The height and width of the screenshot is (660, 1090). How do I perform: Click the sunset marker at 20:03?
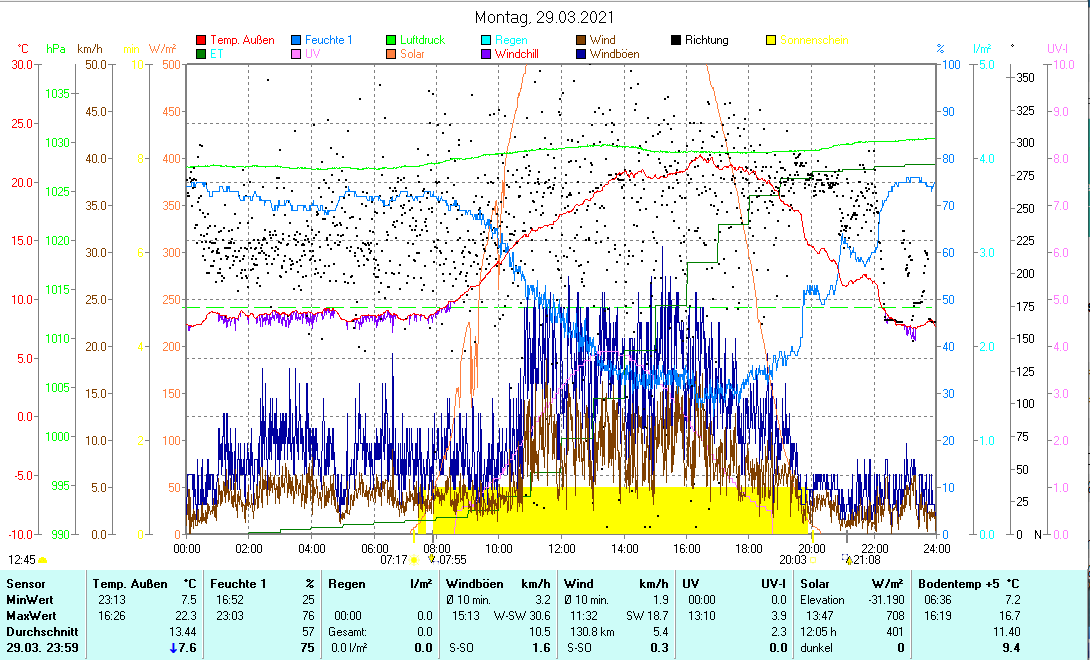point(812,560)
